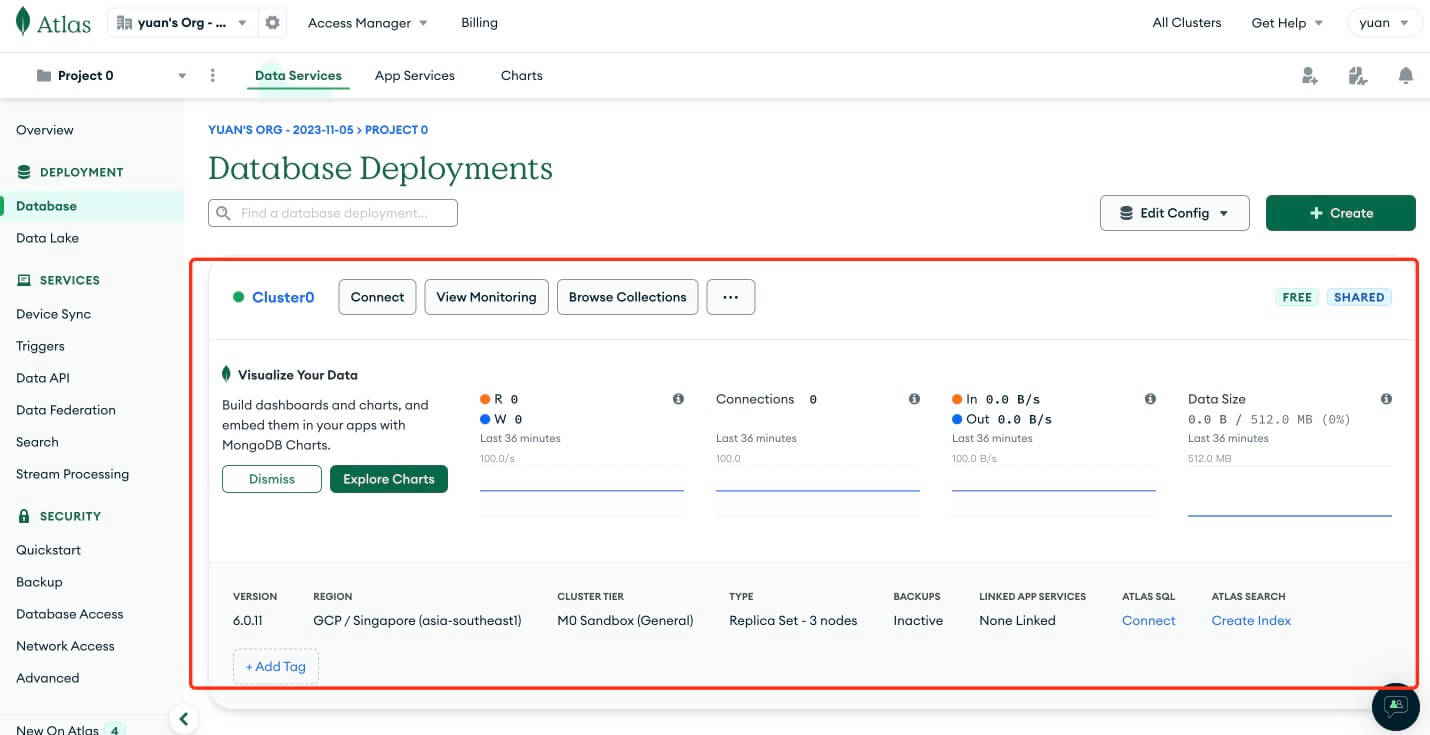
Task: Click info icon next to Data Size
Action: click(1386, 399)
